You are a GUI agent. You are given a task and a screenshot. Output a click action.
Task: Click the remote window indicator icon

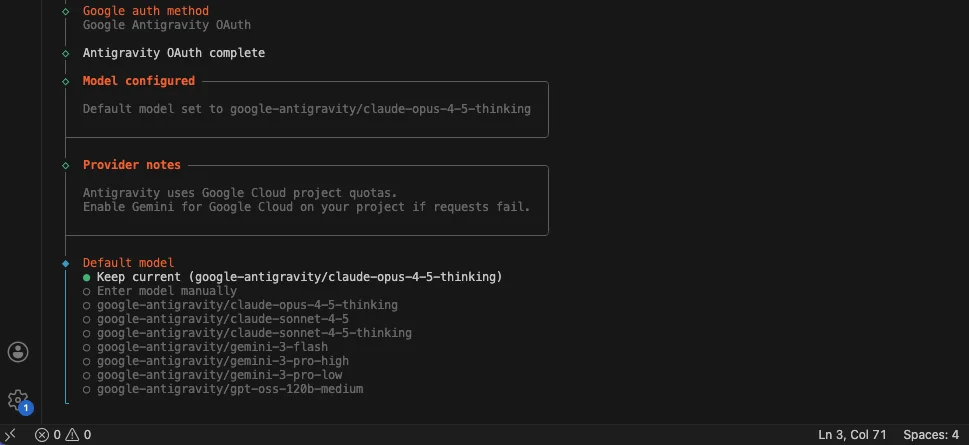10,434
